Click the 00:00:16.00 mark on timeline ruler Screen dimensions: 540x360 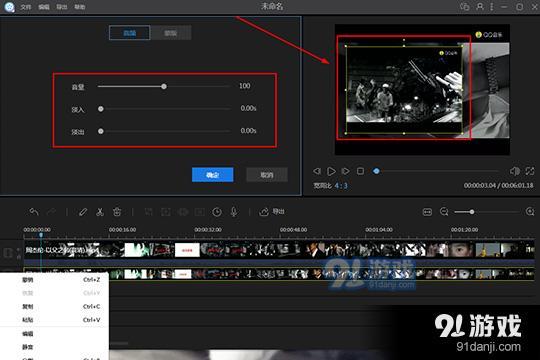click(x=122, y=230)
